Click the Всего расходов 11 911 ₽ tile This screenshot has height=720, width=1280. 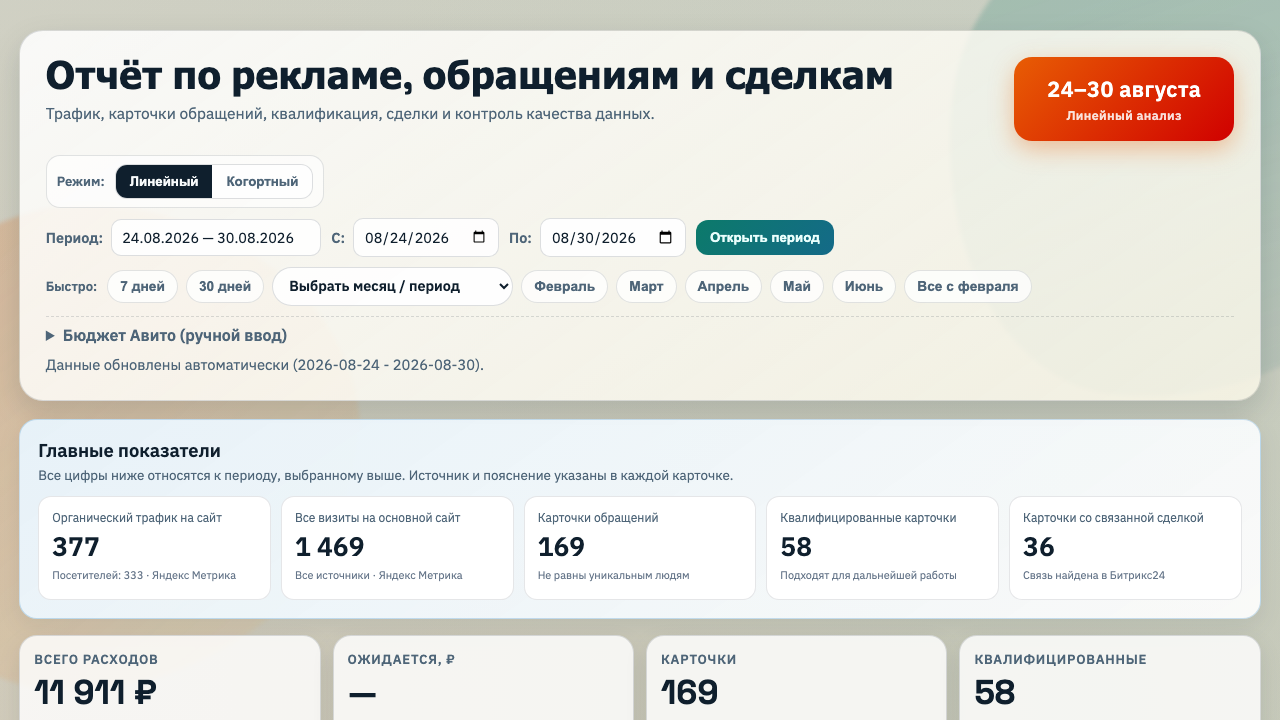click(x=170, y=678)
